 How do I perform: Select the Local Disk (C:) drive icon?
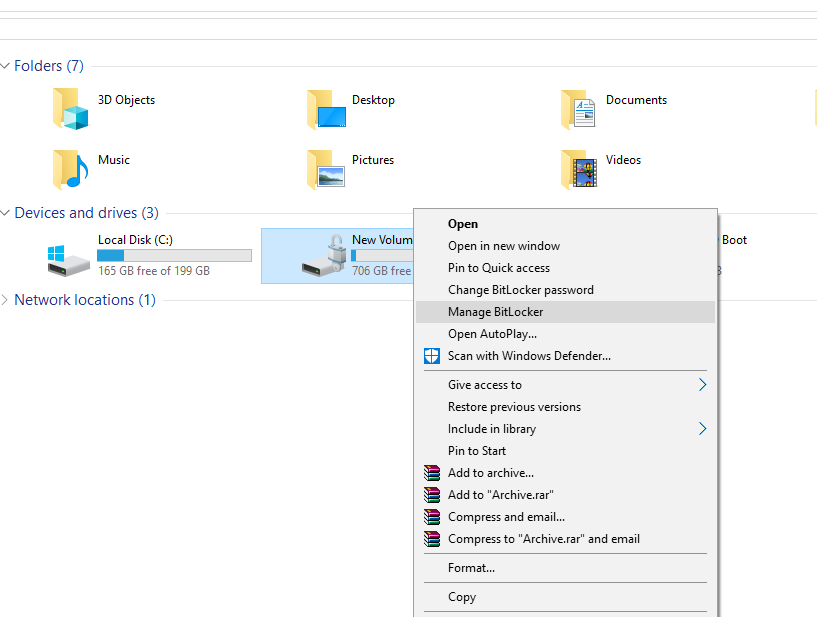[x=68, y=261]
